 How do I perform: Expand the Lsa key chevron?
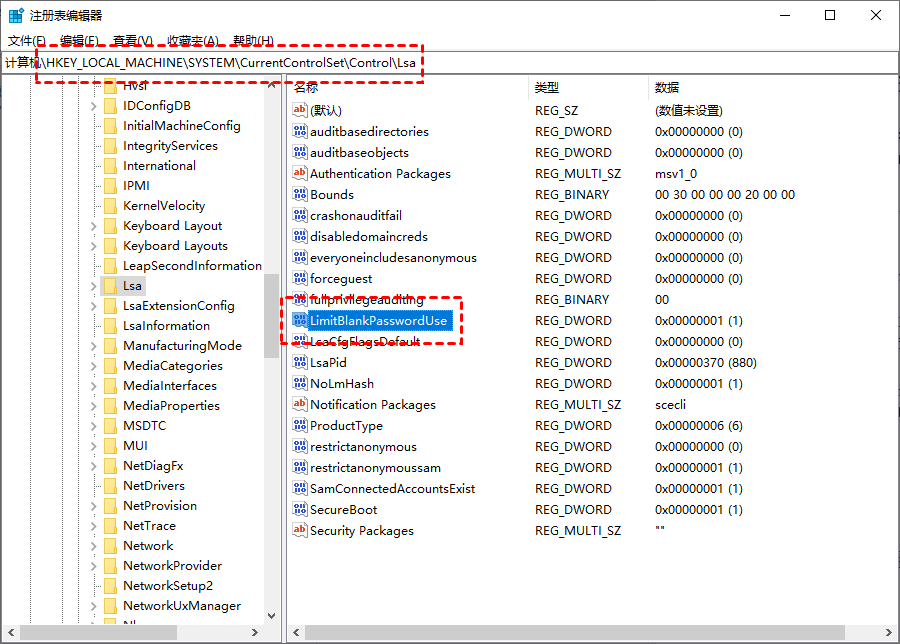[94, 286]
